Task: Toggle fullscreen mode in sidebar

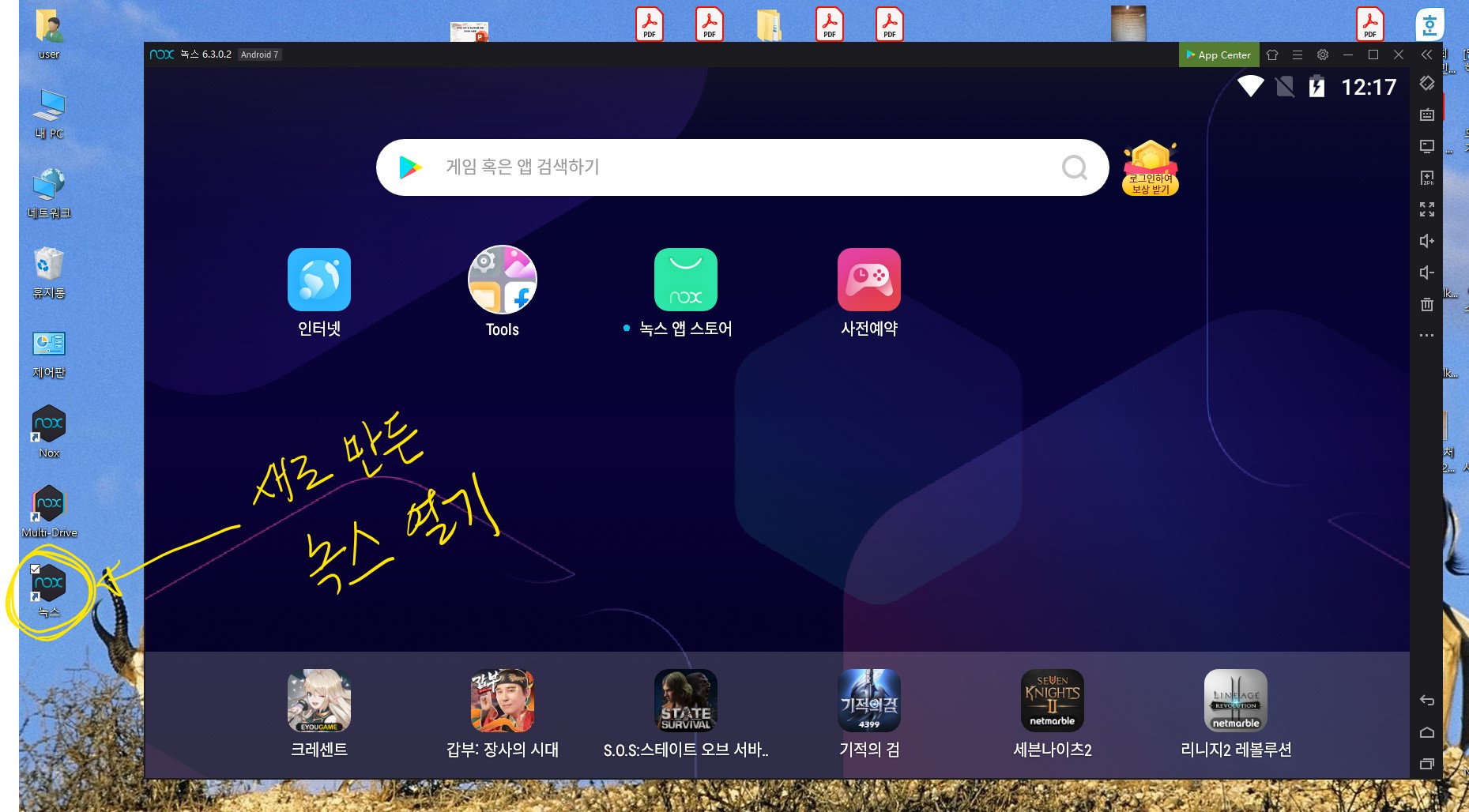Action: point(1427,209)
